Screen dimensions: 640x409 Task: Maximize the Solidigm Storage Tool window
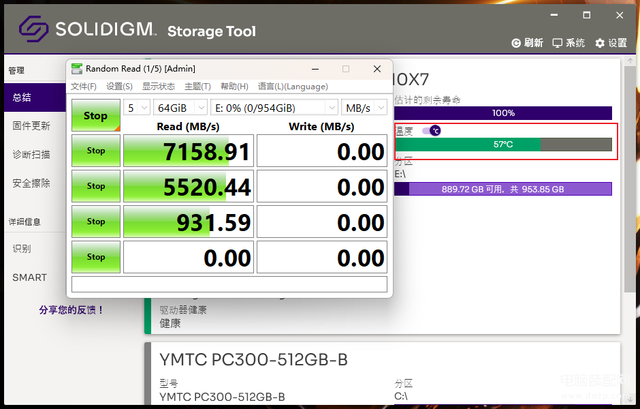pyautogui.click(x=587, y=16)
